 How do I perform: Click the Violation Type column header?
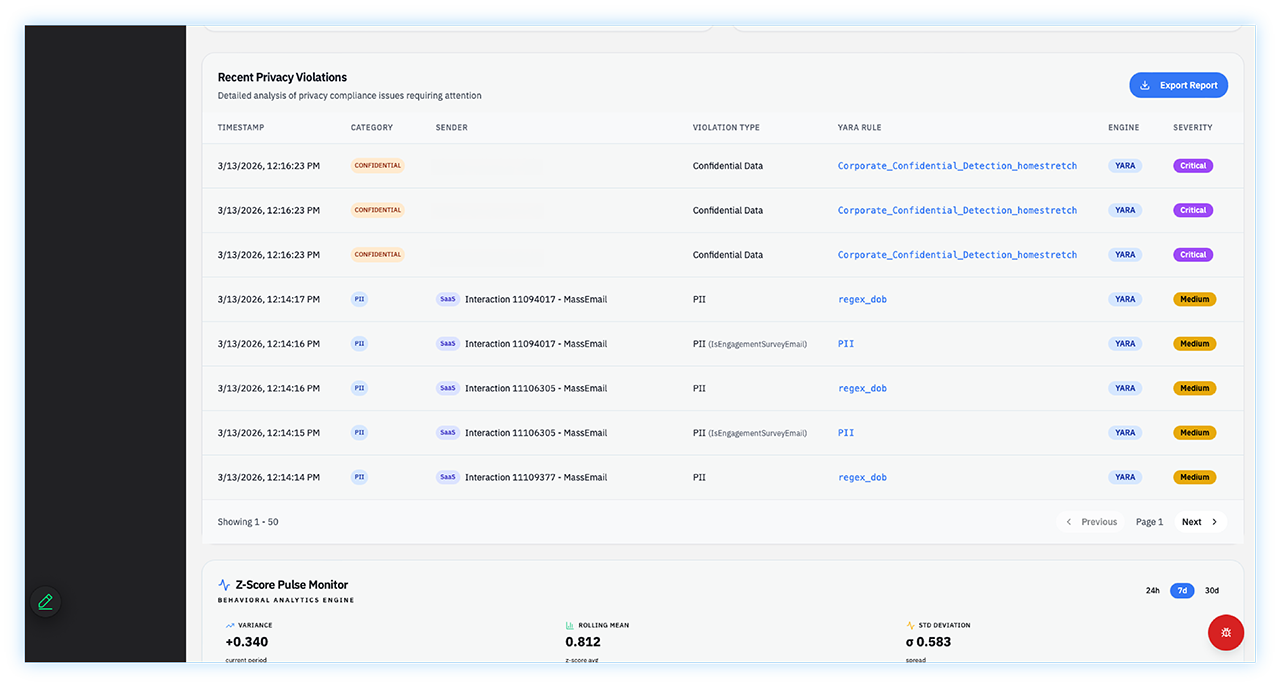coord(726,128)
